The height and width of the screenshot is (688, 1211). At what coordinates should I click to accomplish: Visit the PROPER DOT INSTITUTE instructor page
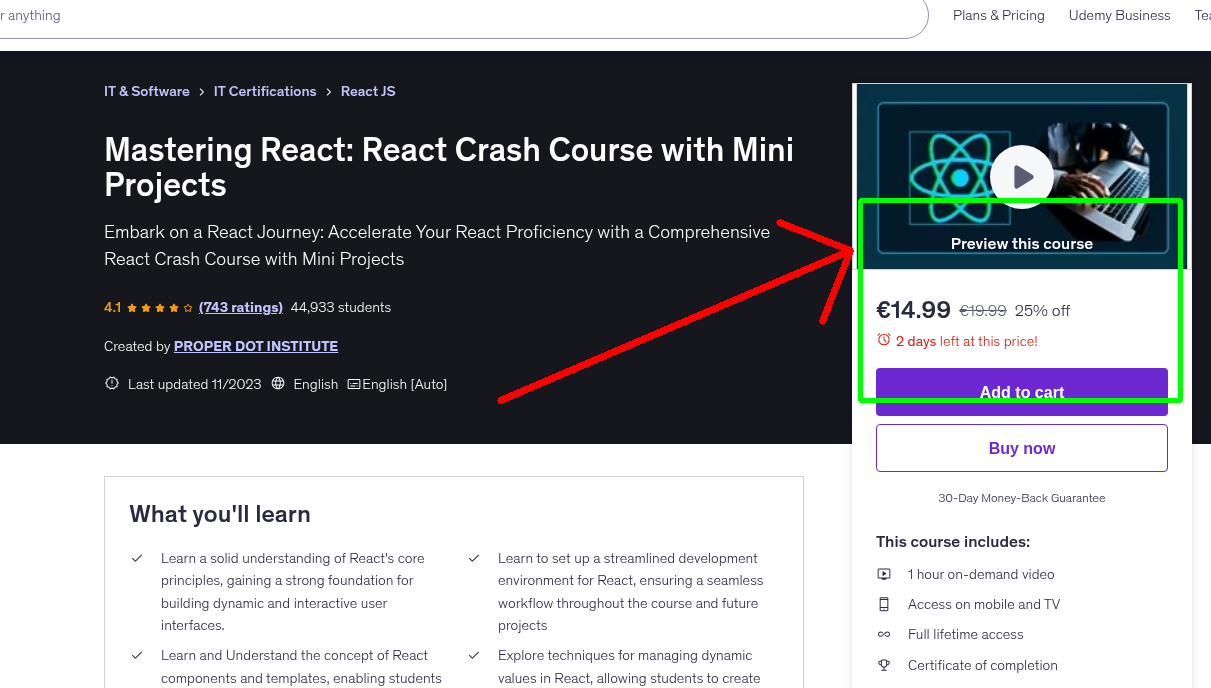point(255,346)
